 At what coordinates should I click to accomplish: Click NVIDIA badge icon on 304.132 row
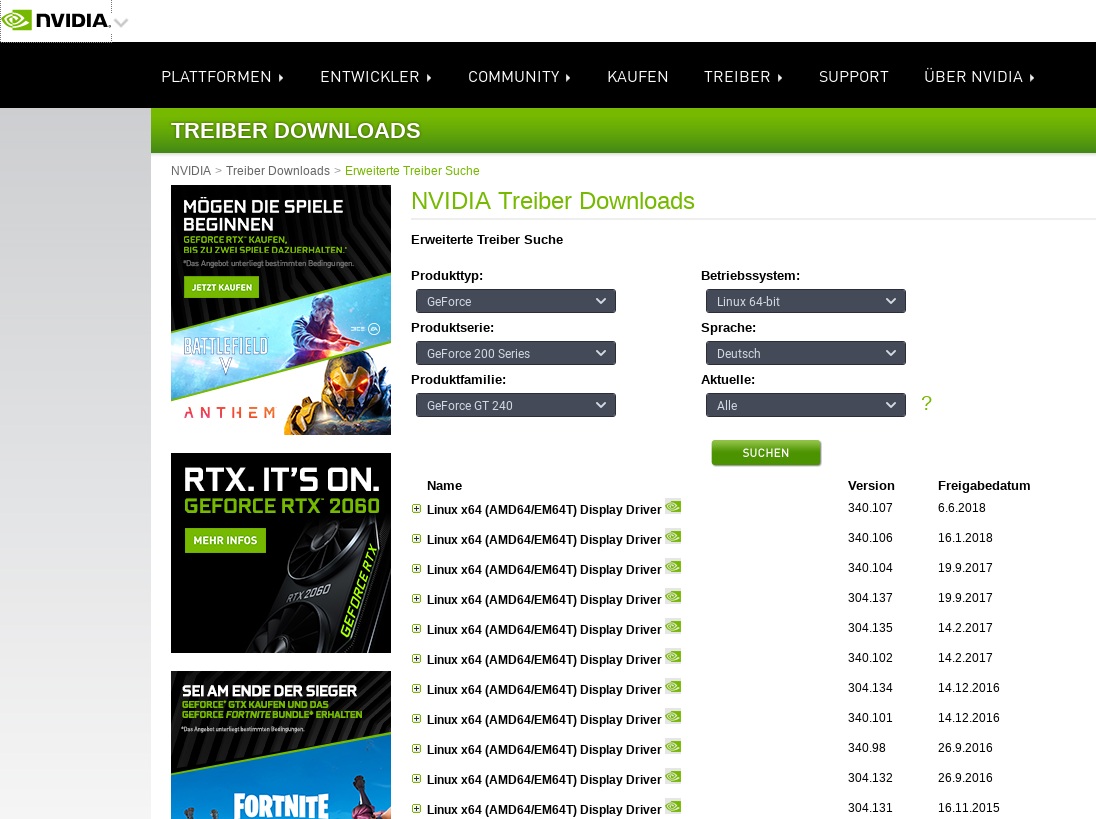coord(673,776)
